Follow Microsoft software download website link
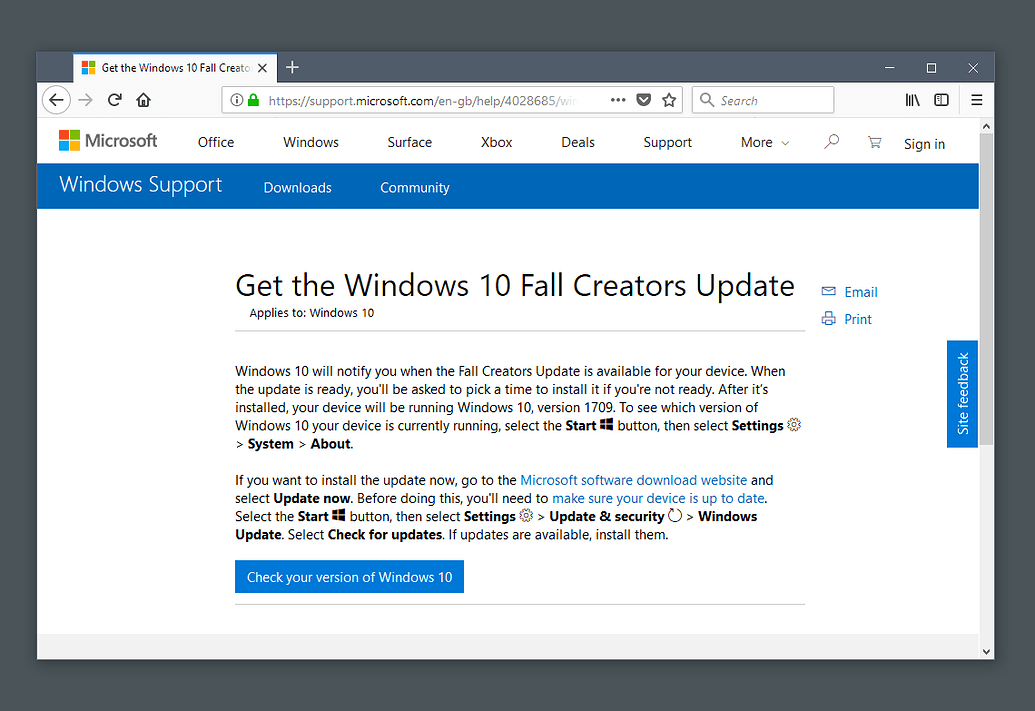Screen dimensions: 1035x711 (x=634, y=480)
